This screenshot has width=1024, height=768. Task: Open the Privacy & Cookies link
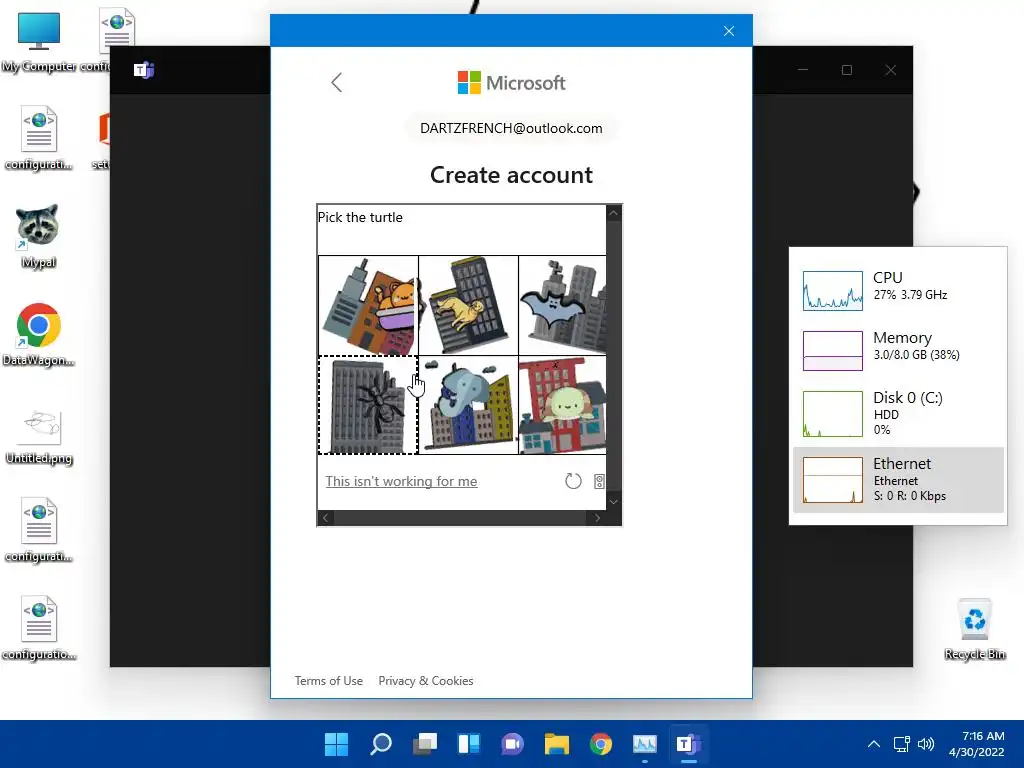pos(426,680)
